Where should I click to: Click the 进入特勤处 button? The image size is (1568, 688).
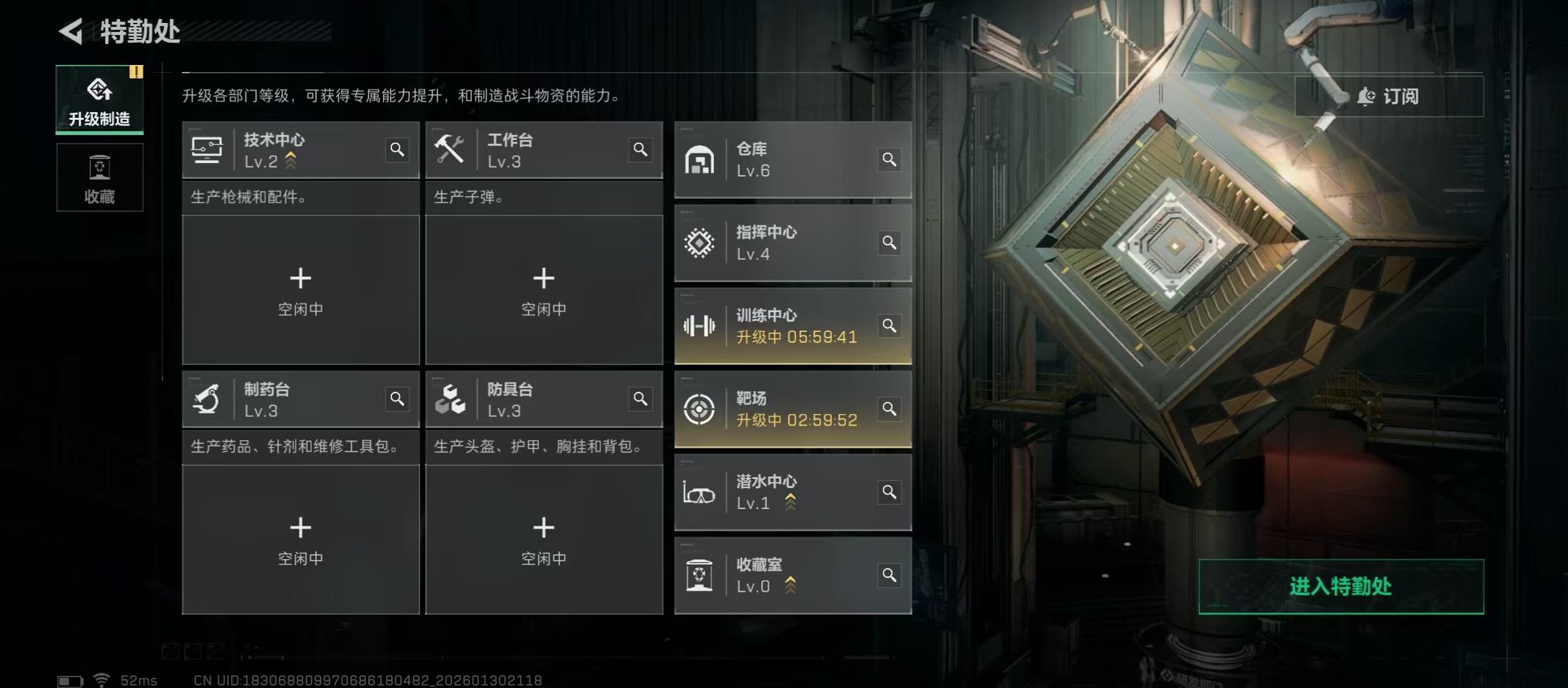[x=1341, y=587]
